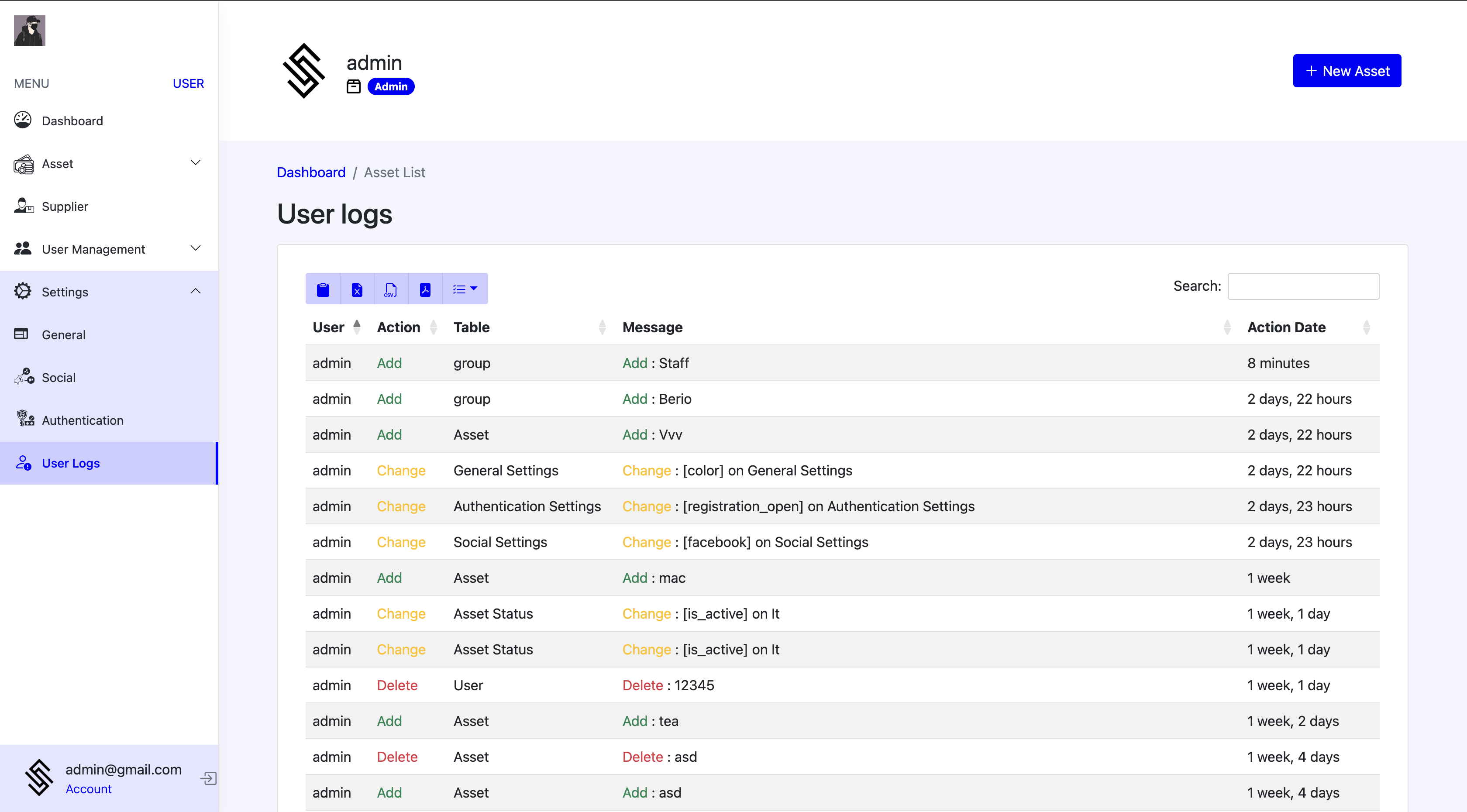Export table via CSV icon
Screen dimensions: 1467x812
tap(391, 289)
